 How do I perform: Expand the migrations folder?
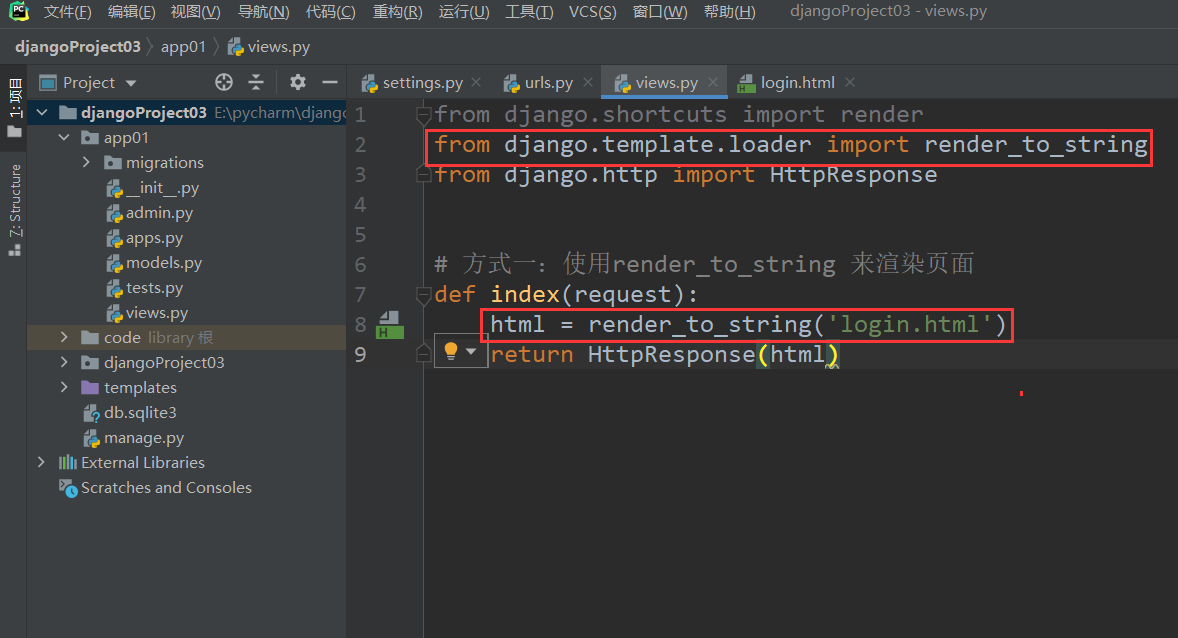(x=86, y=162)
